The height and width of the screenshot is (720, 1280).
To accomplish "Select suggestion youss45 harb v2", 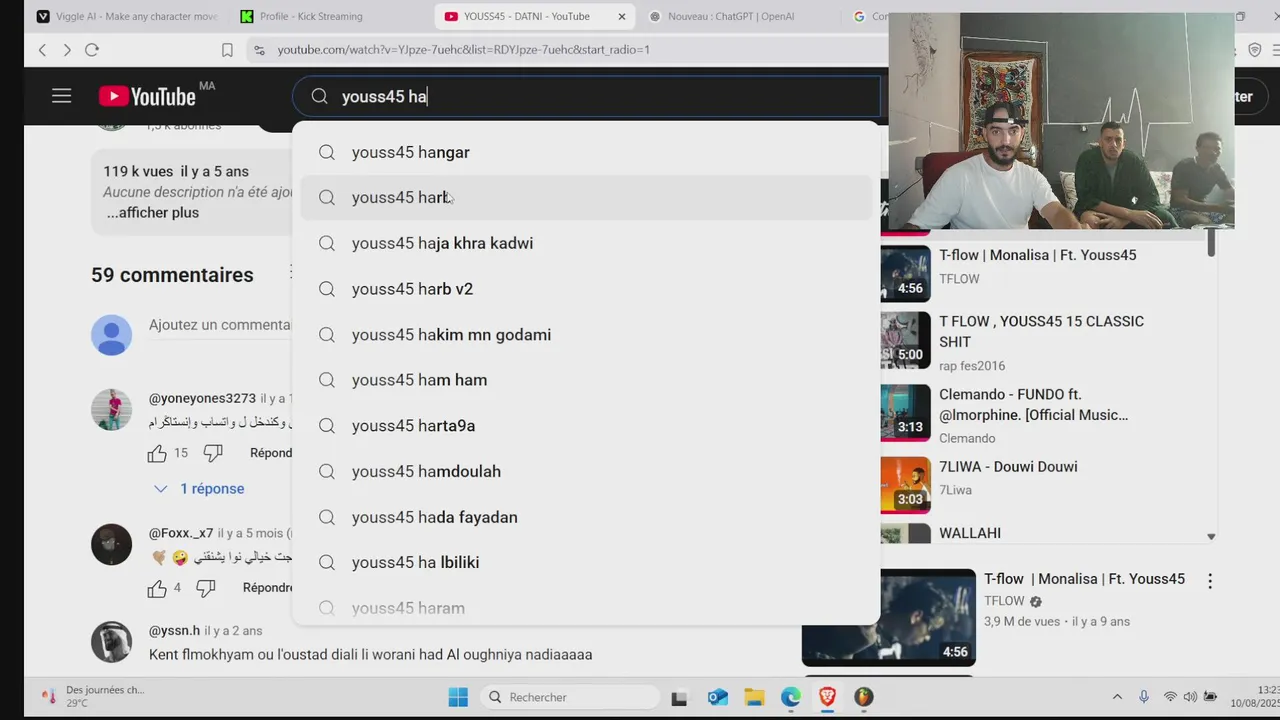I will coord(585,289).
